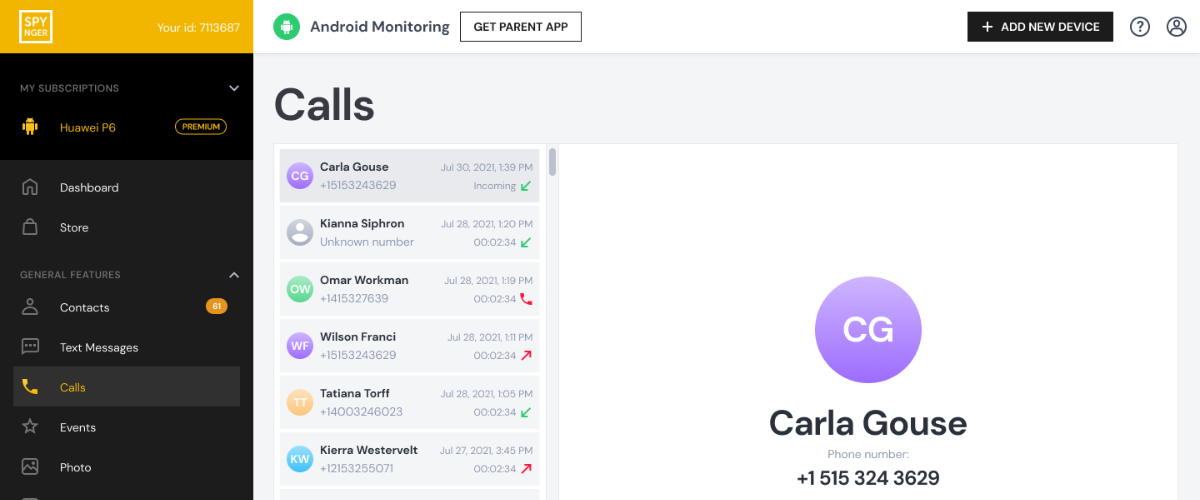Image resolution: width=1200 pixels, height=500 pixels.
Task: Click the Contacts person icon
Action: [30, 307]
